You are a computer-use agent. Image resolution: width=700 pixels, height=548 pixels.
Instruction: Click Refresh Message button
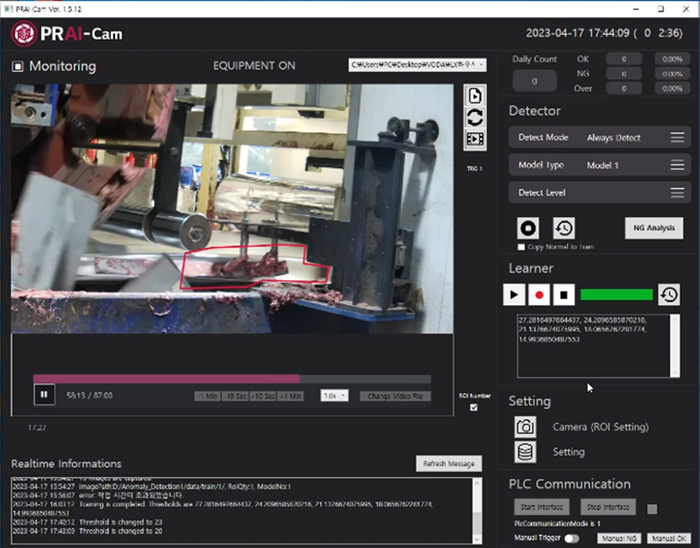click(x=449, y=464)
